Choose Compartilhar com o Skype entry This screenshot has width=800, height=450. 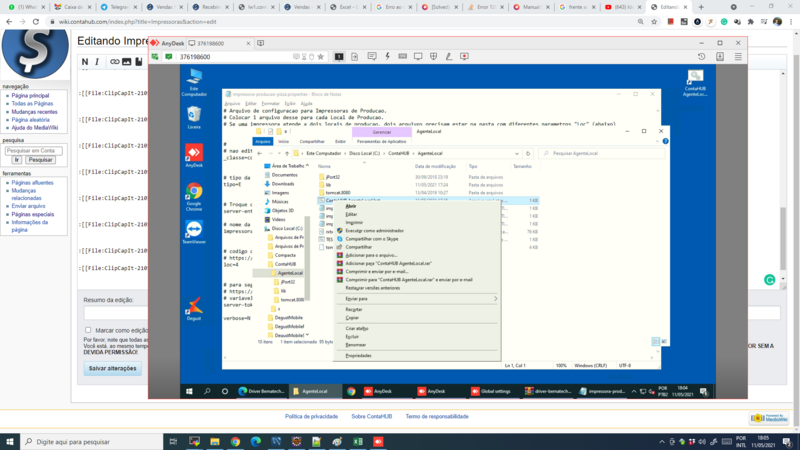pyautogui.click(x=371, y=239)
